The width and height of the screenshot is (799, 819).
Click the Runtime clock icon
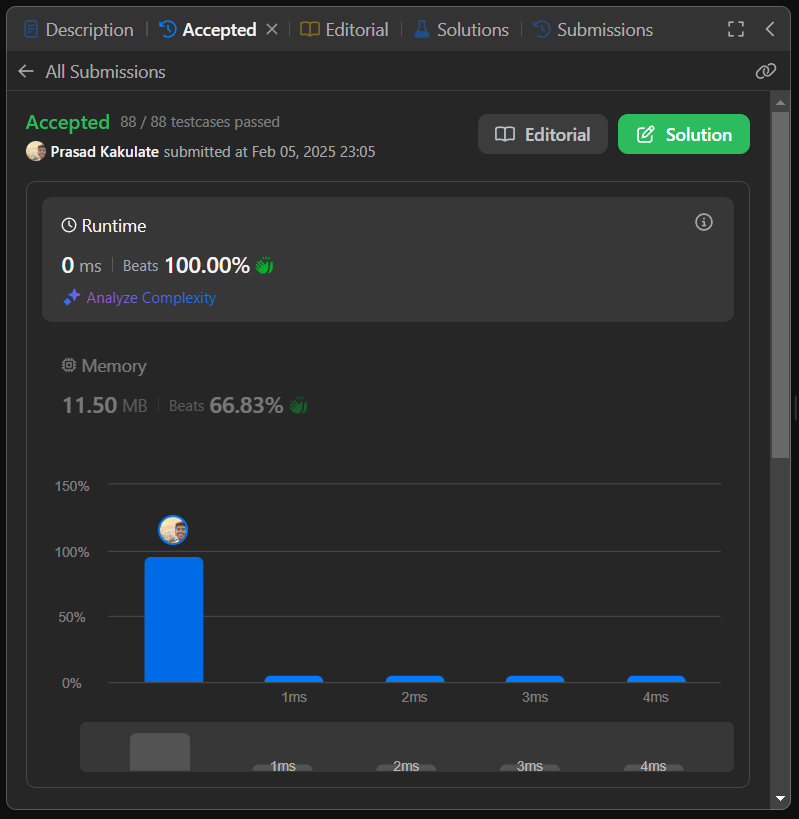(x=68, y=225)
